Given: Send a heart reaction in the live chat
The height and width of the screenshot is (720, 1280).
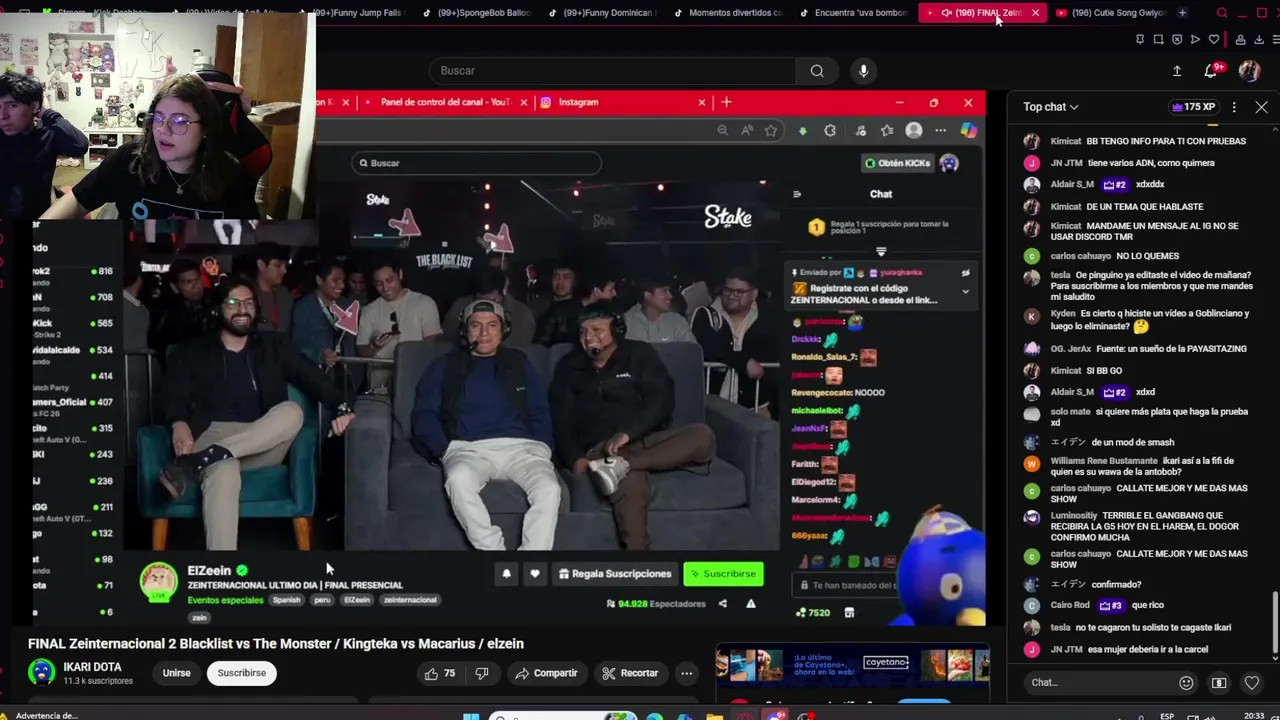Looking at the screenshot, I should click(1252, 683).
